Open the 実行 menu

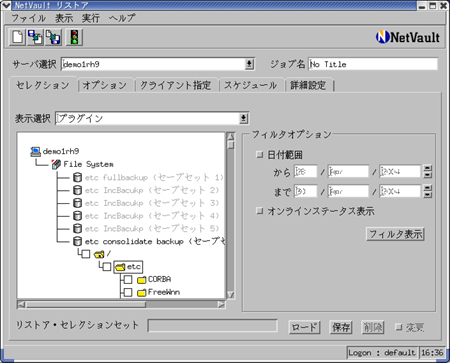91,18
